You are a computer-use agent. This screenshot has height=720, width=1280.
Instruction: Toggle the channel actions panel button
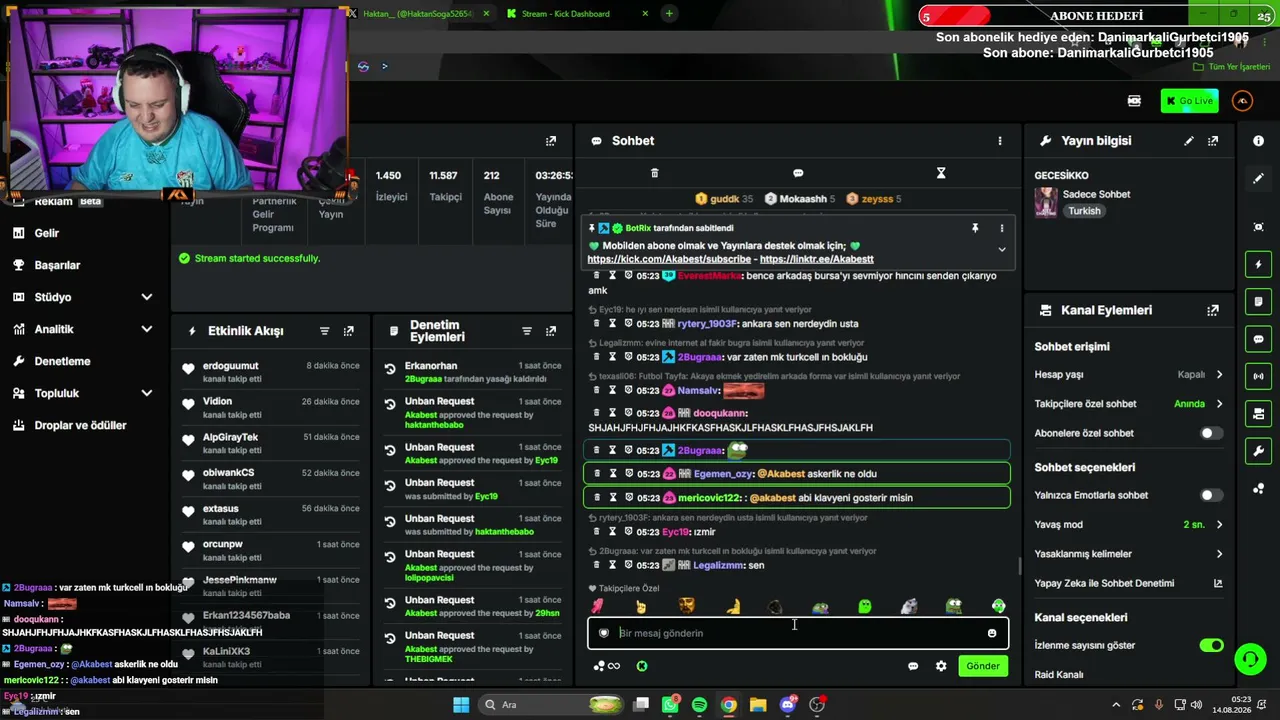(1258, 414)
